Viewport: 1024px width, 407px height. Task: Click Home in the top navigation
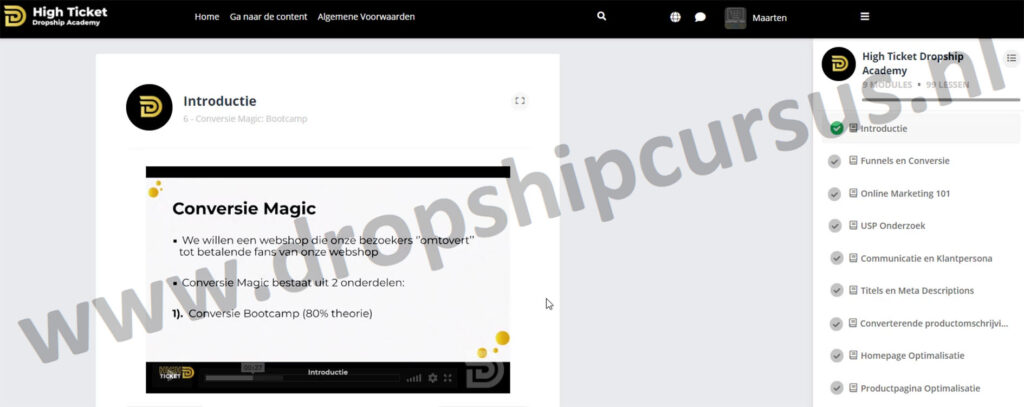207,17
